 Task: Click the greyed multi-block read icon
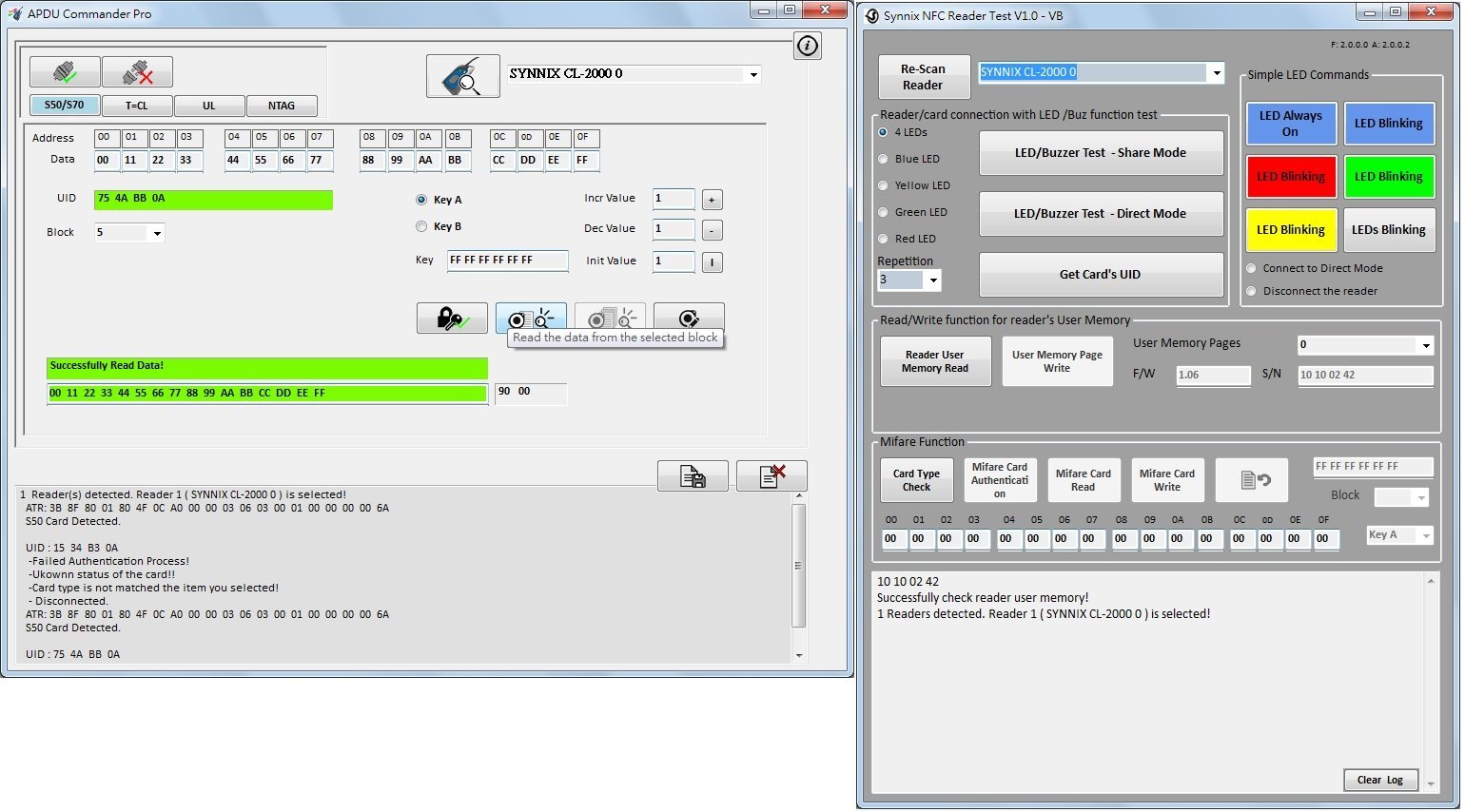(x=610, y=319)
